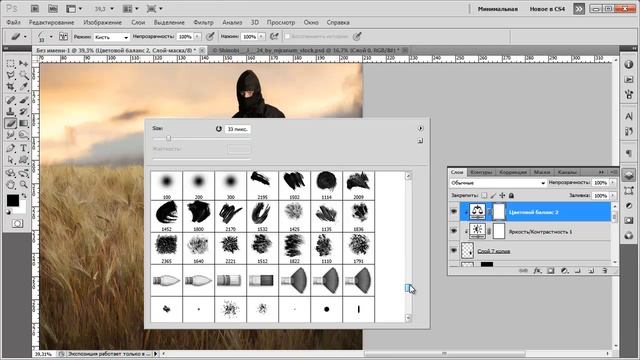The height and width of the screenshot is (360, 640).
Task: Toggle Quick Mask mode button
Action: coord(17,224)
